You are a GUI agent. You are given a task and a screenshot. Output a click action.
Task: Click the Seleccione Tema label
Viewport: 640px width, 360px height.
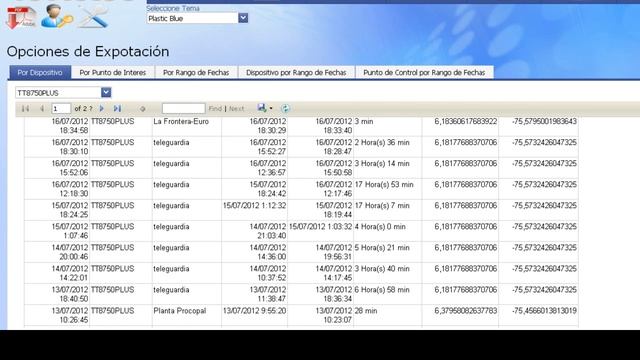coord(173,8)
